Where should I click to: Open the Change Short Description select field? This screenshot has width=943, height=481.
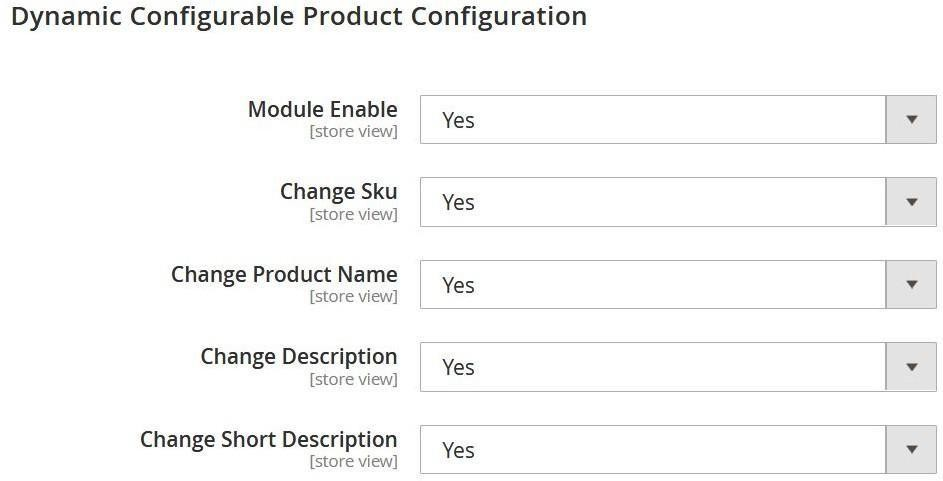click(x=678, y=449)
